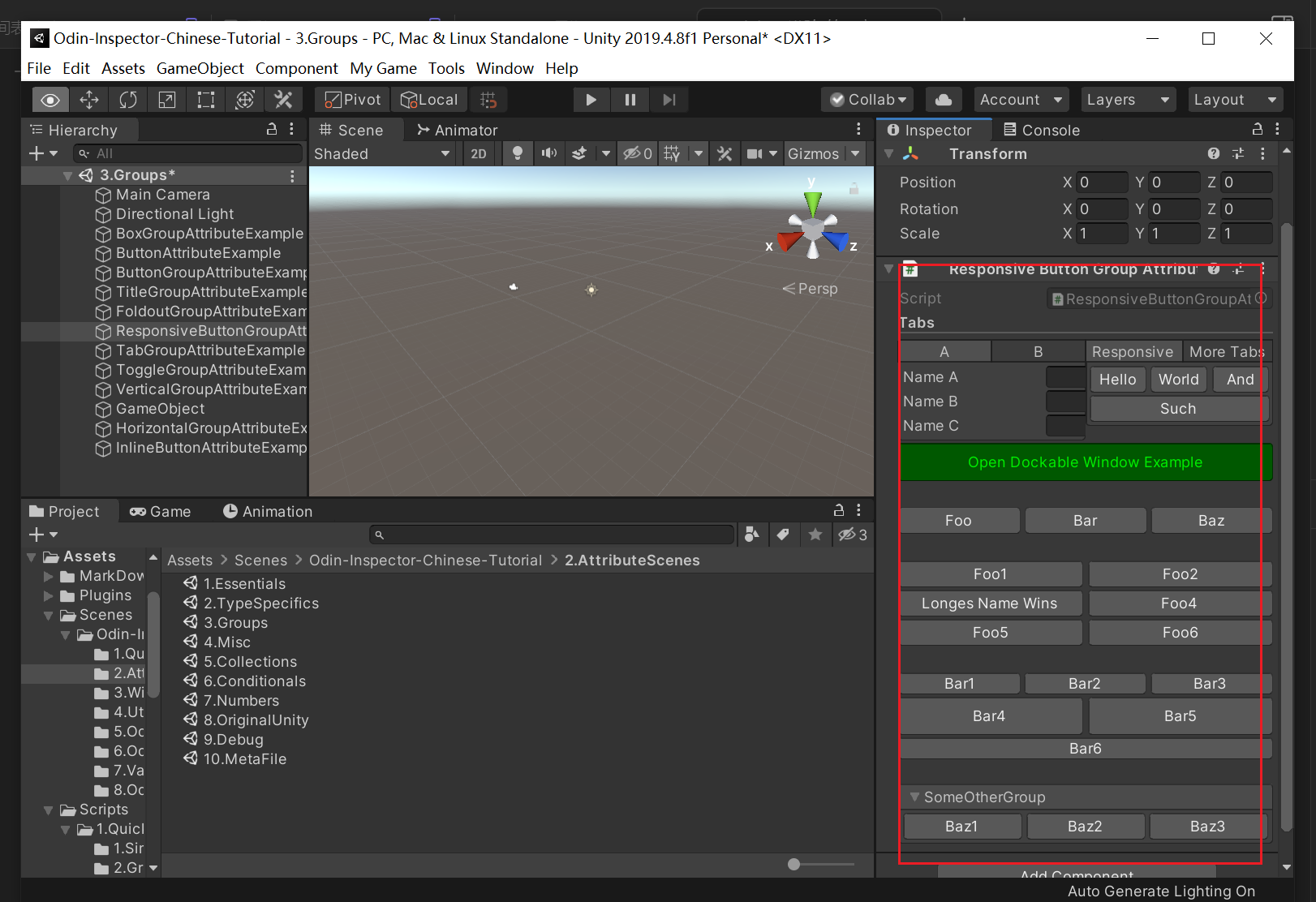Switch to the Animation tab
This screenshot has width=1316, height=902.
click(268, 511)
